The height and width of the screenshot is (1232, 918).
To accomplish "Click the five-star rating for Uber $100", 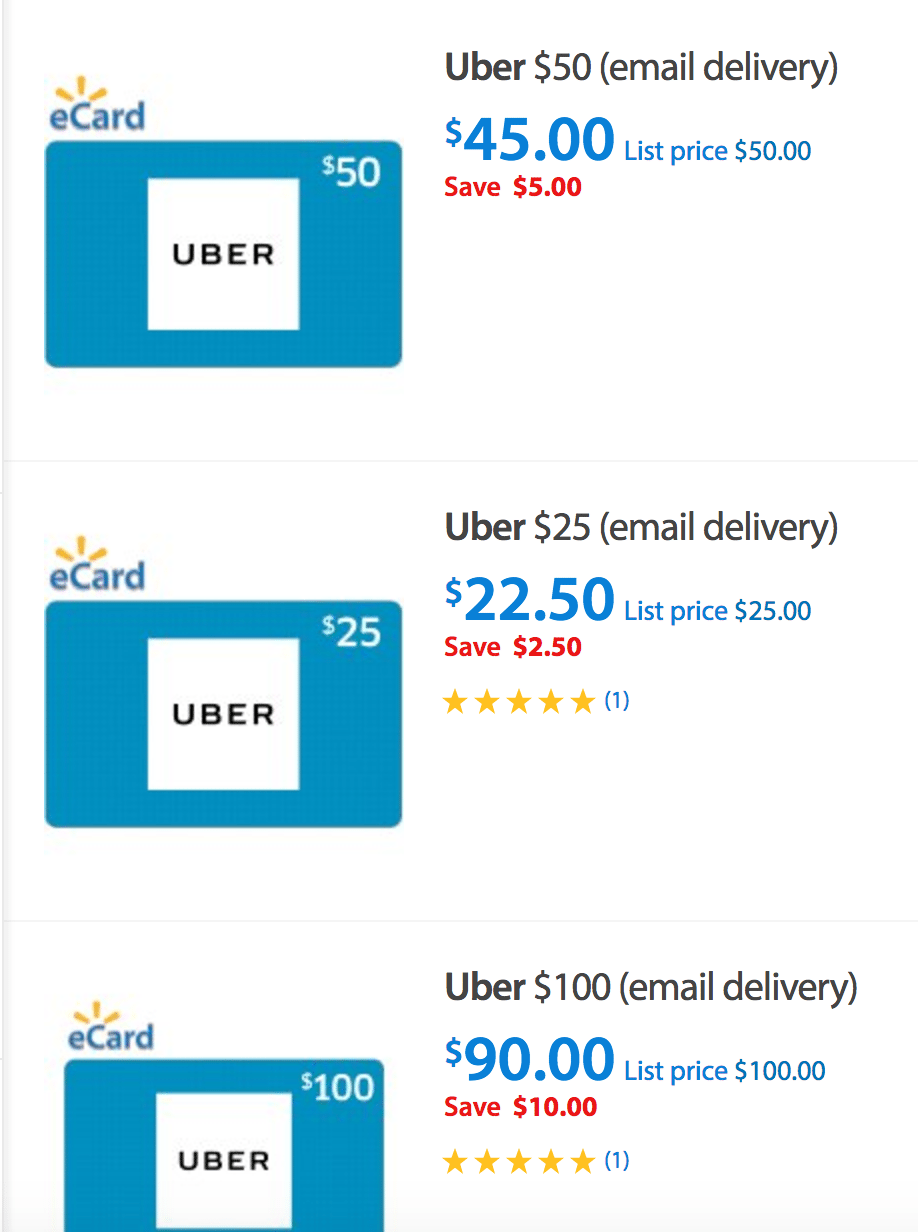I will tap(519, 1162).
